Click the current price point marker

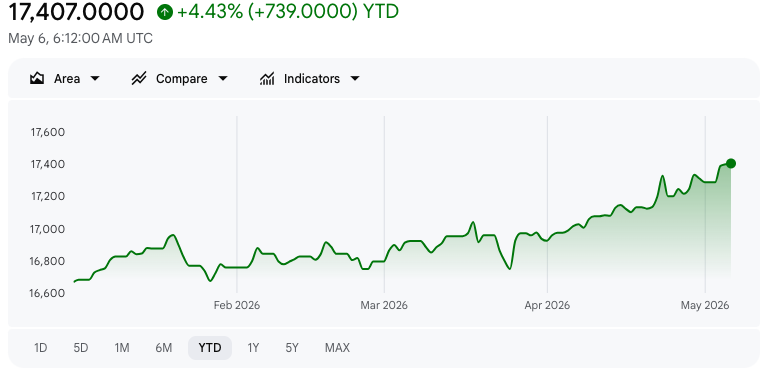[730, 163]
